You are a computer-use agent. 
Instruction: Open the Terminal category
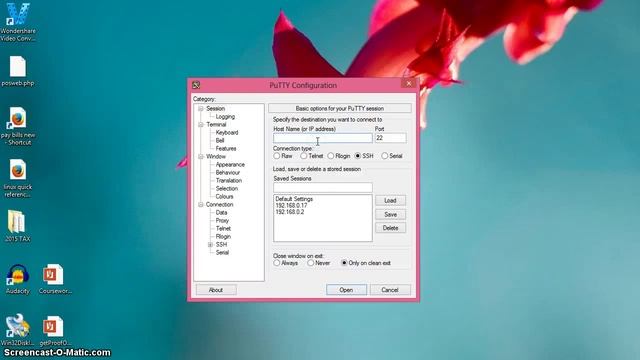pos(216,124)
